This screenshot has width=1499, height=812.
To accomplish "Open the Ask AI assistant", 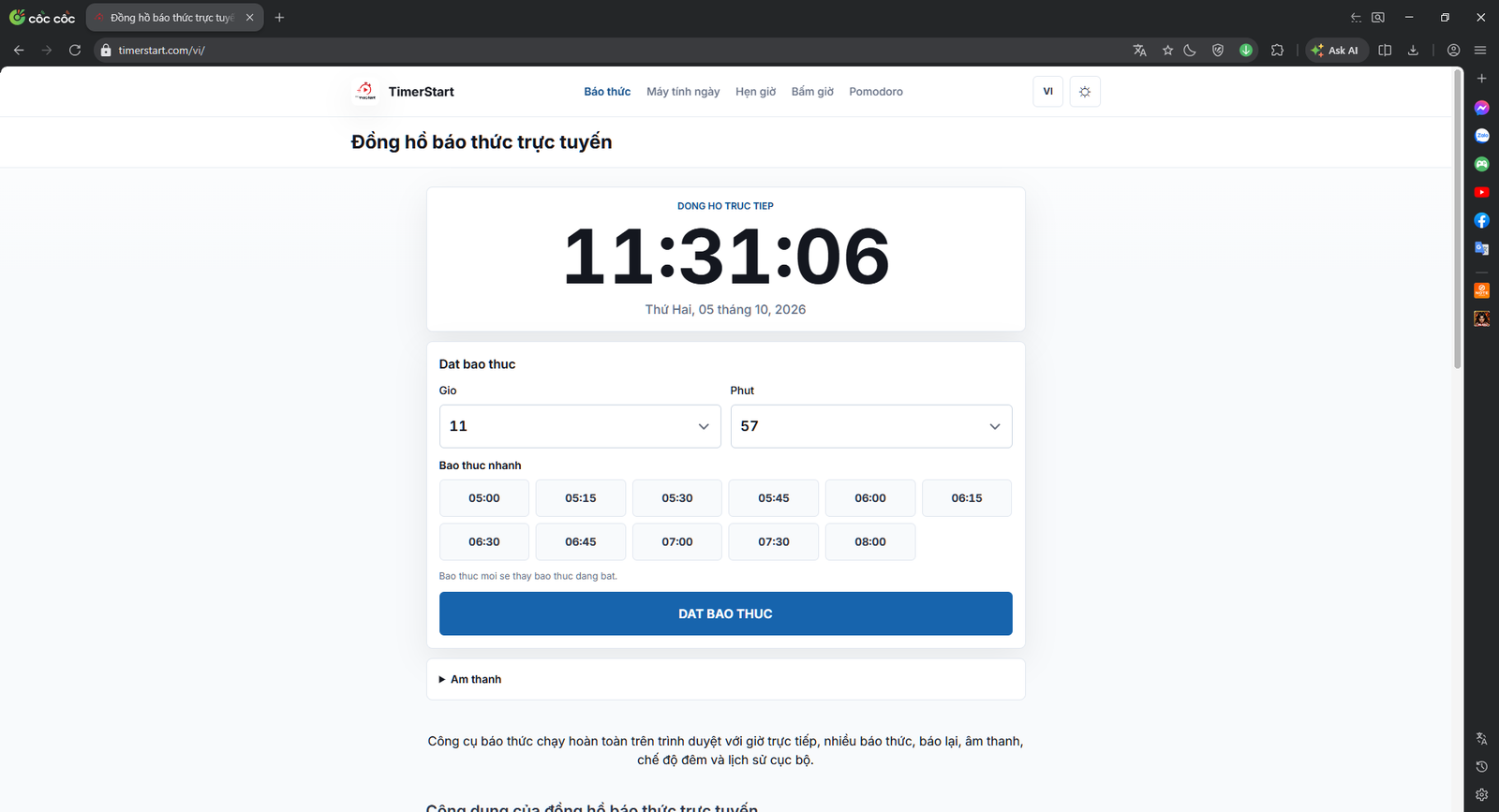I will click(x=1335, y=51).
